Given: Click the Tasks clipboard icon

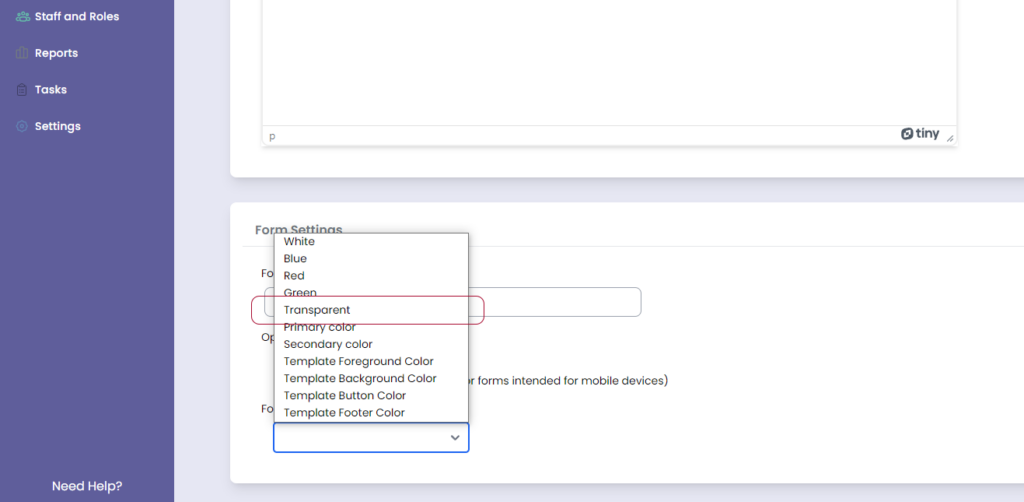Looking at the screenshot, I should click(22, 90).
